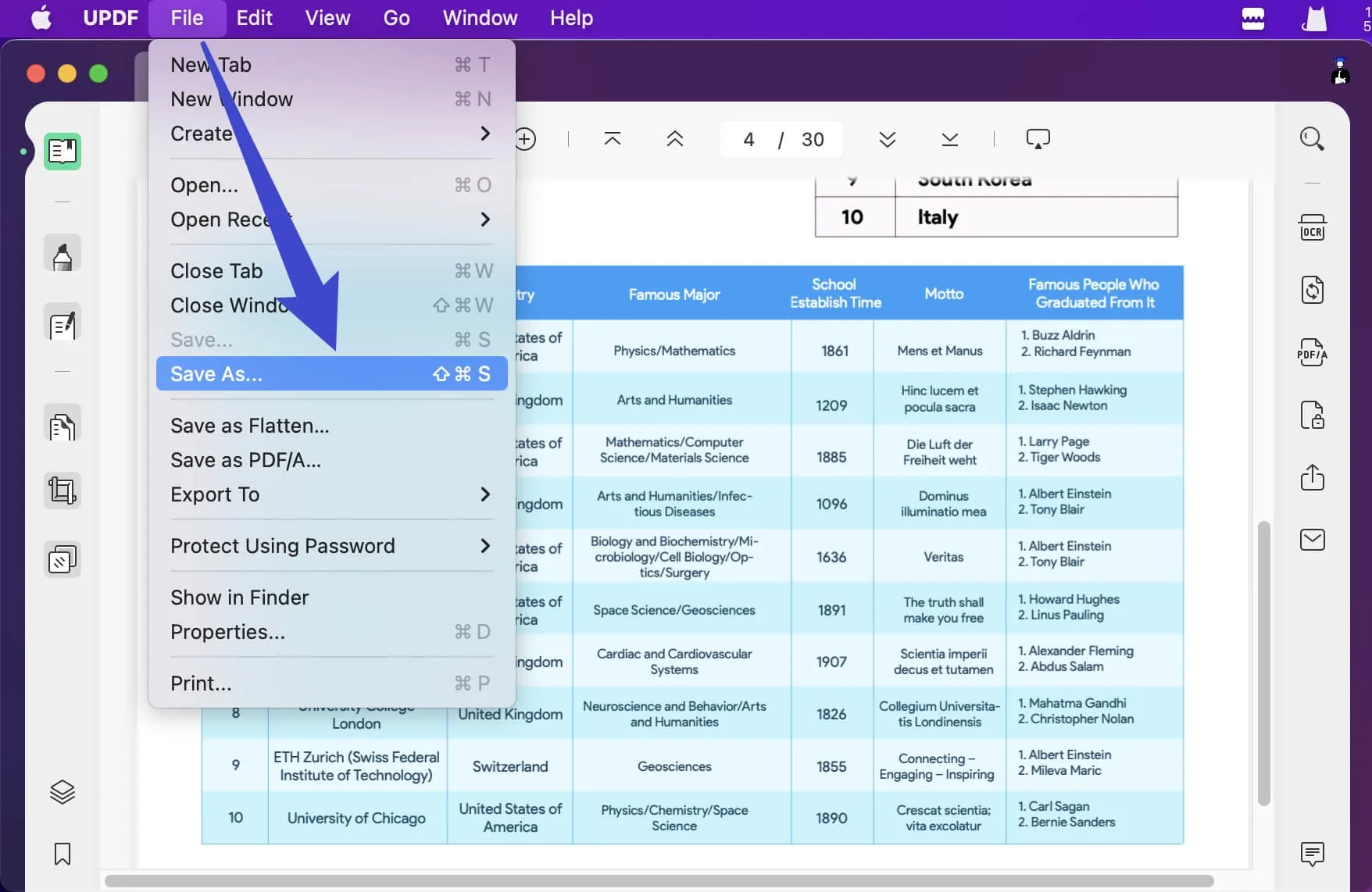
Task: Click the 'University of Chicago' table cell
Action: pos(356,818)
